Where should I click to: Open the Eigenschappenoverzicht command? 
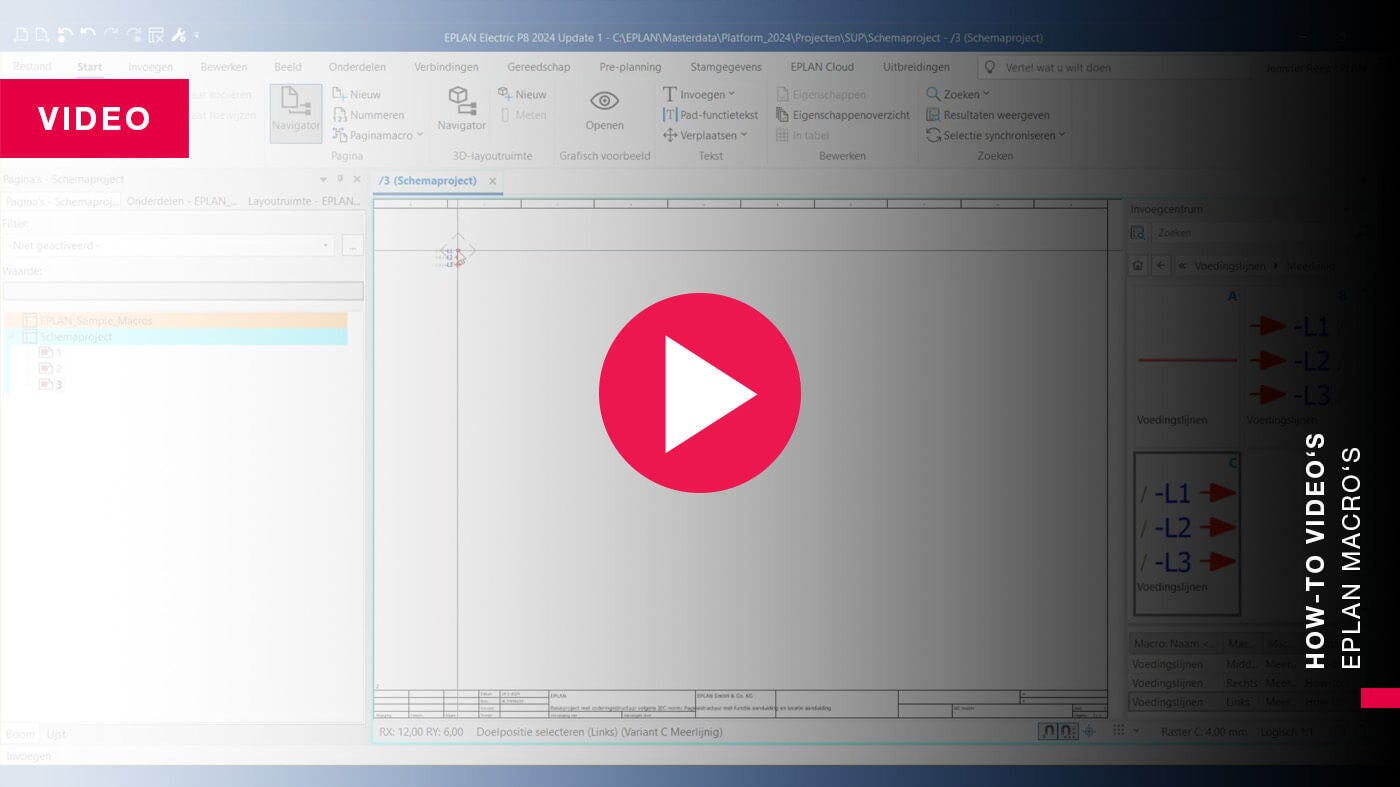coord(843,115)
